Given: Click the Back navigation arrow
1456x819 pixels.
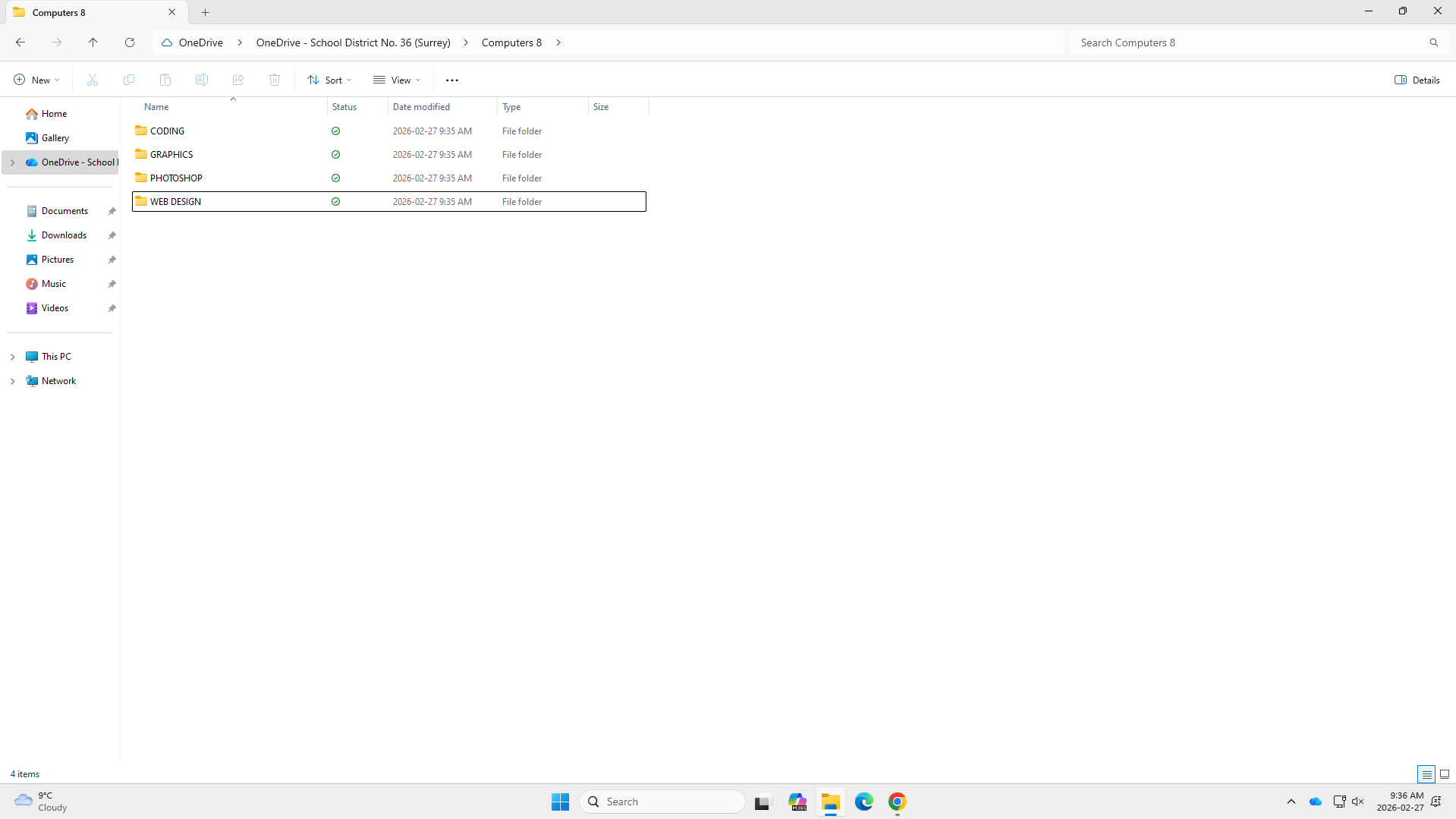Looking at the screenshot, I should point(20,43).
